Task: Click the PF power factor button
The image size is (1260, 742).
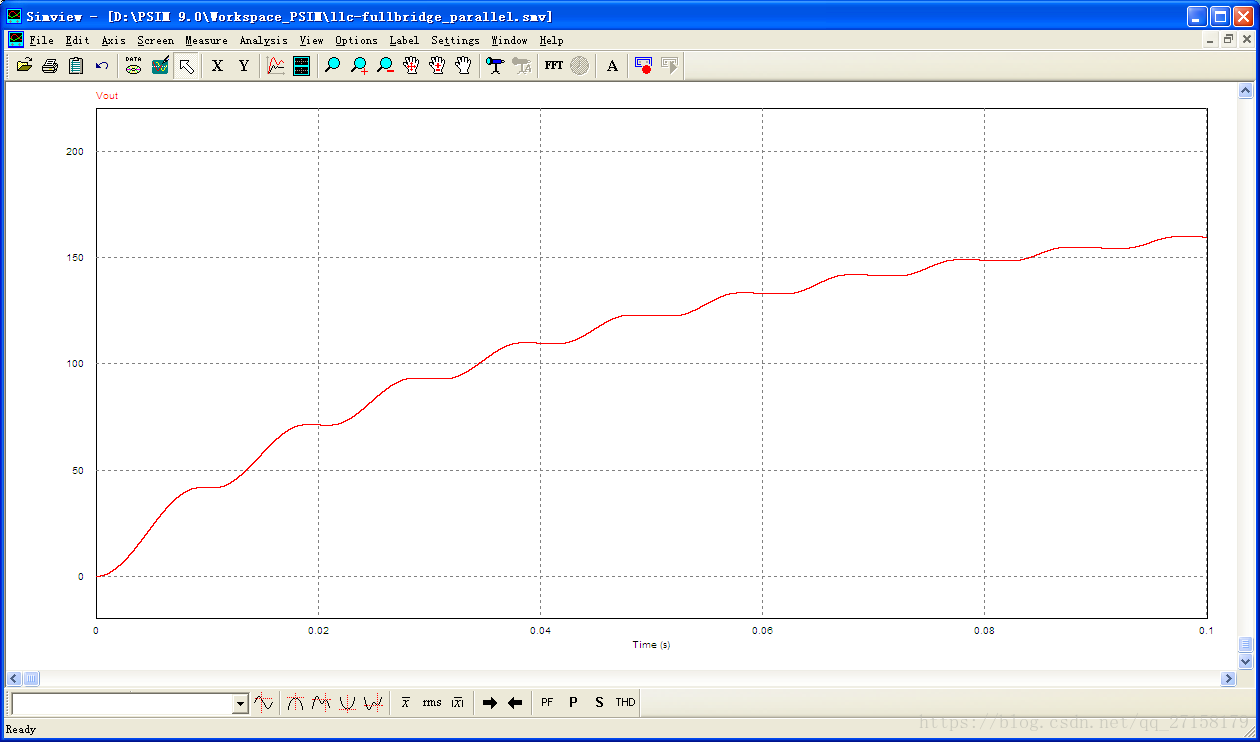Action: click(547, 703)
